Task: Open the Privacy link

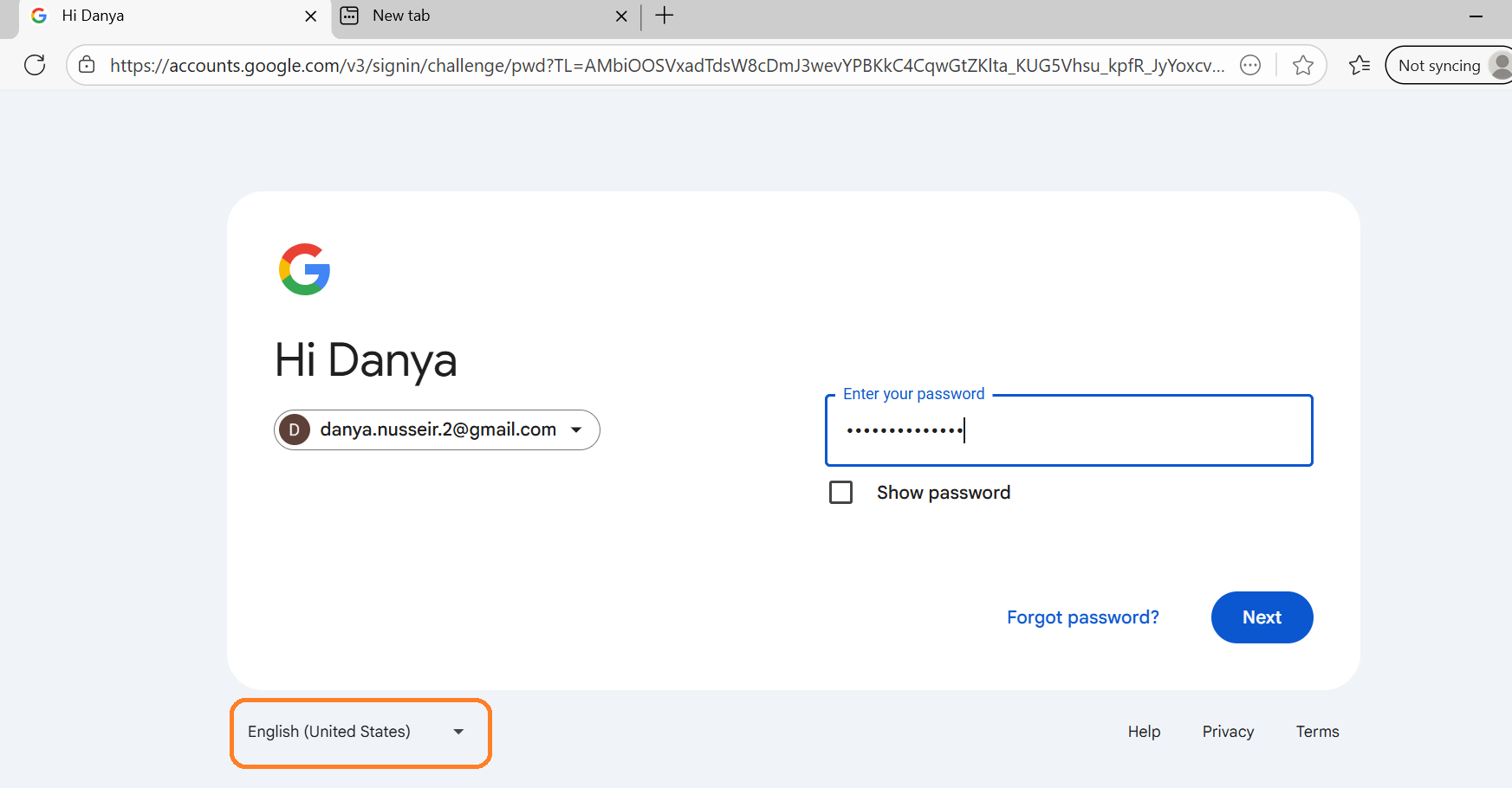Action: [1228, 732]
